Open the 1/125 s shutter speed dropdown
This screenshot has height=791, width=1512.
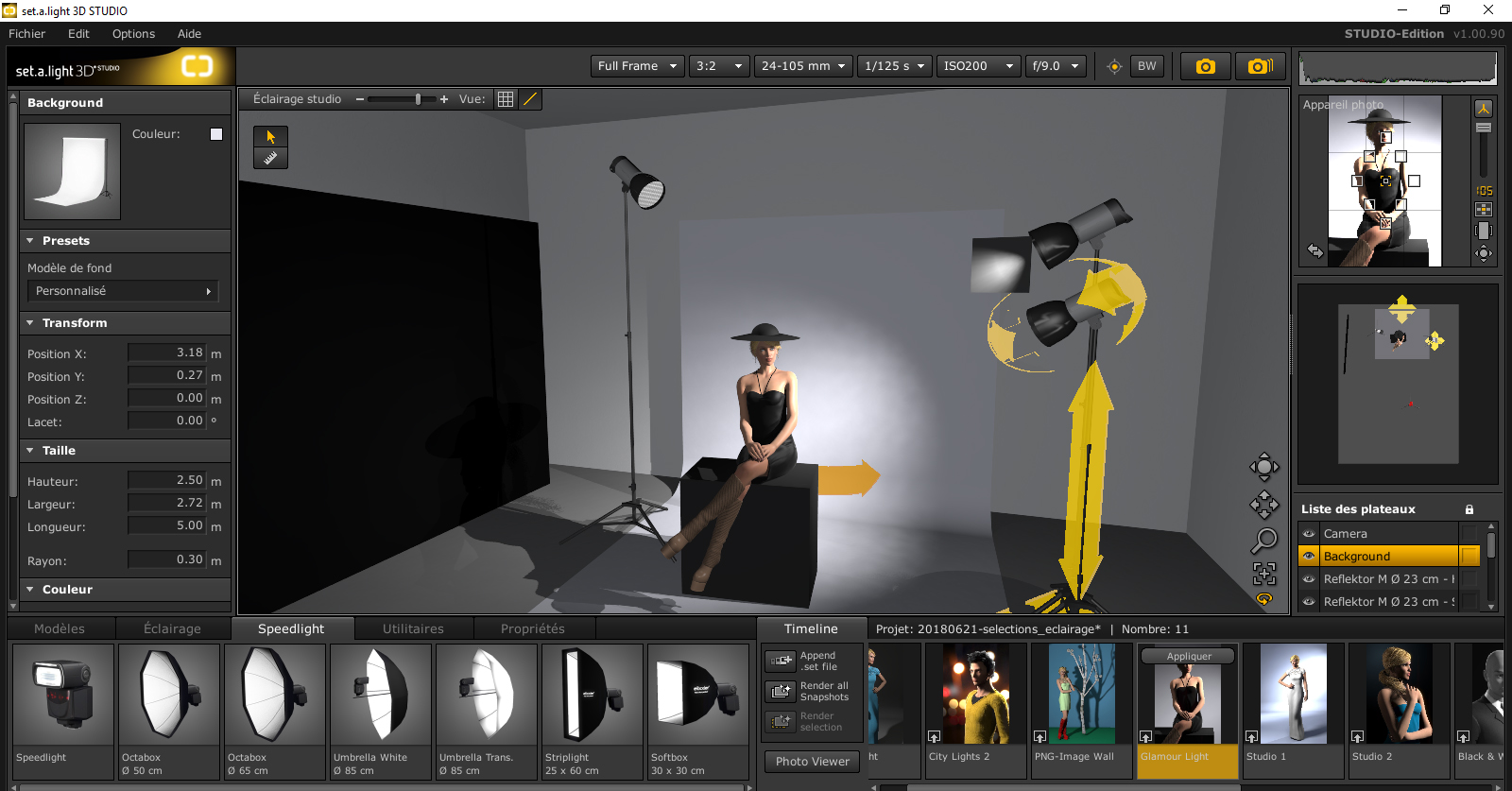point(895,66)
